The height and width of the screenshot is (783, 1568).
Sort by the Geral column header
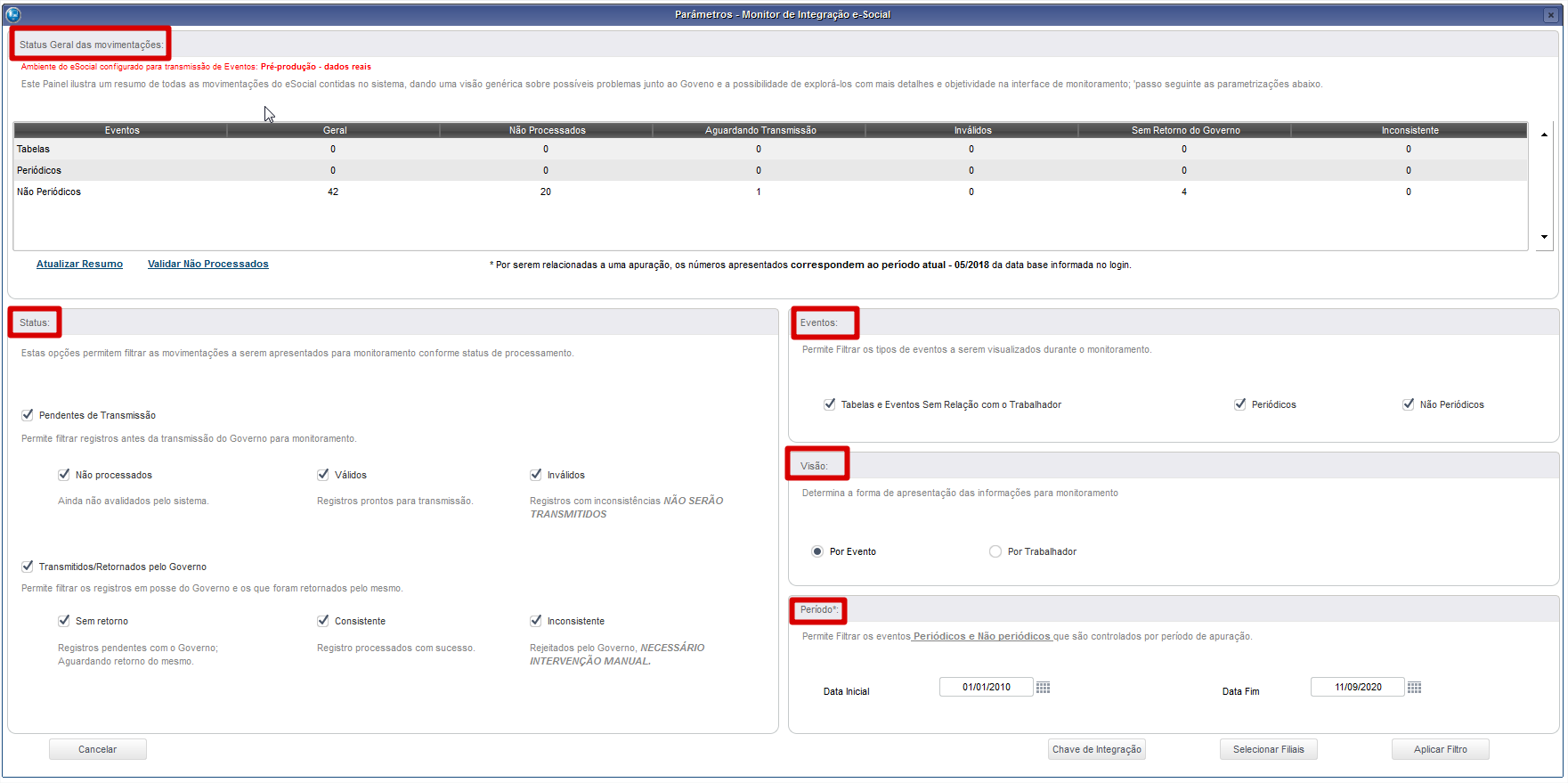(x=334, y=130)
